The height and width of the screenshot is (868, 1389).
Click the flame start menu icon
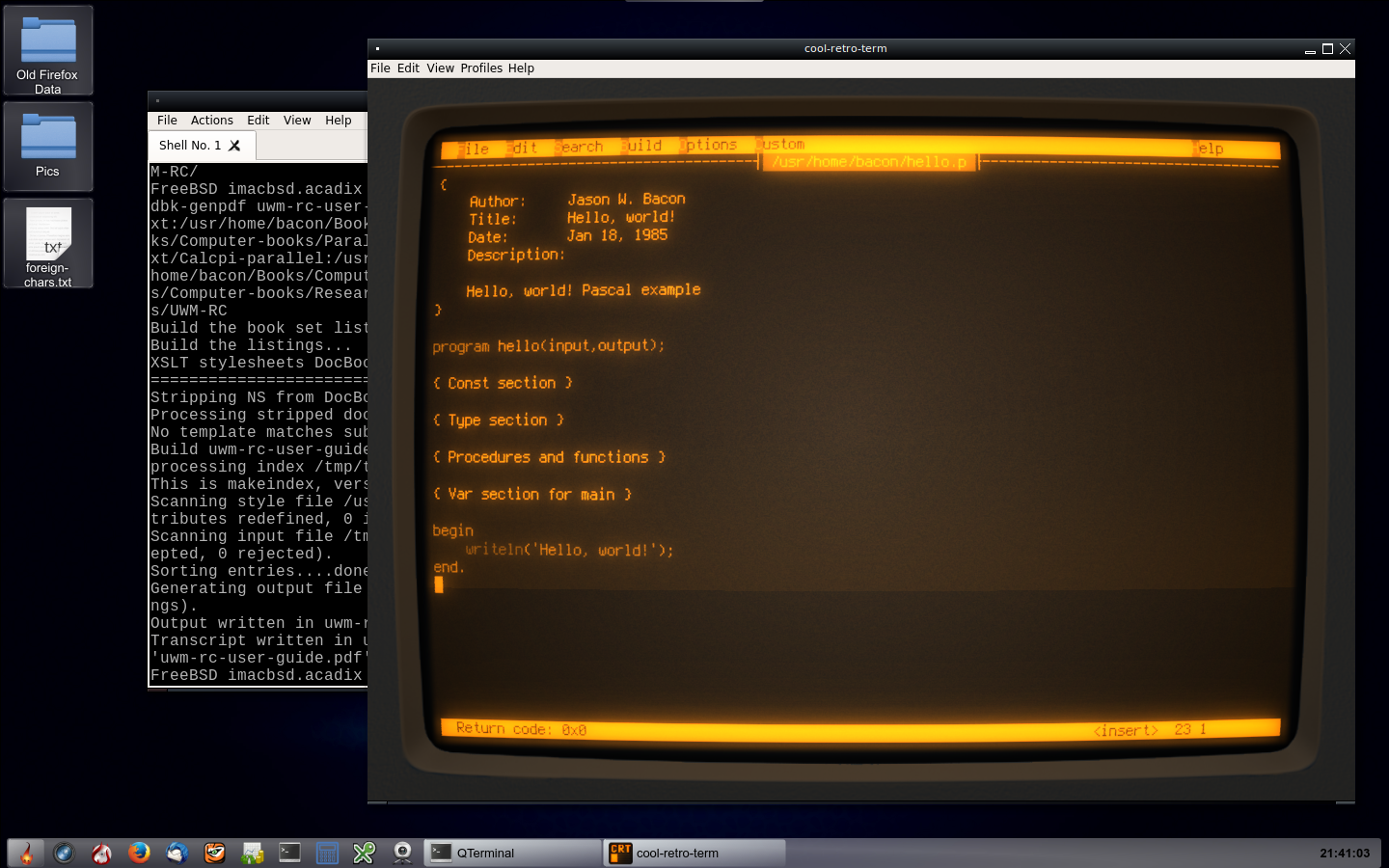(26, 853)
